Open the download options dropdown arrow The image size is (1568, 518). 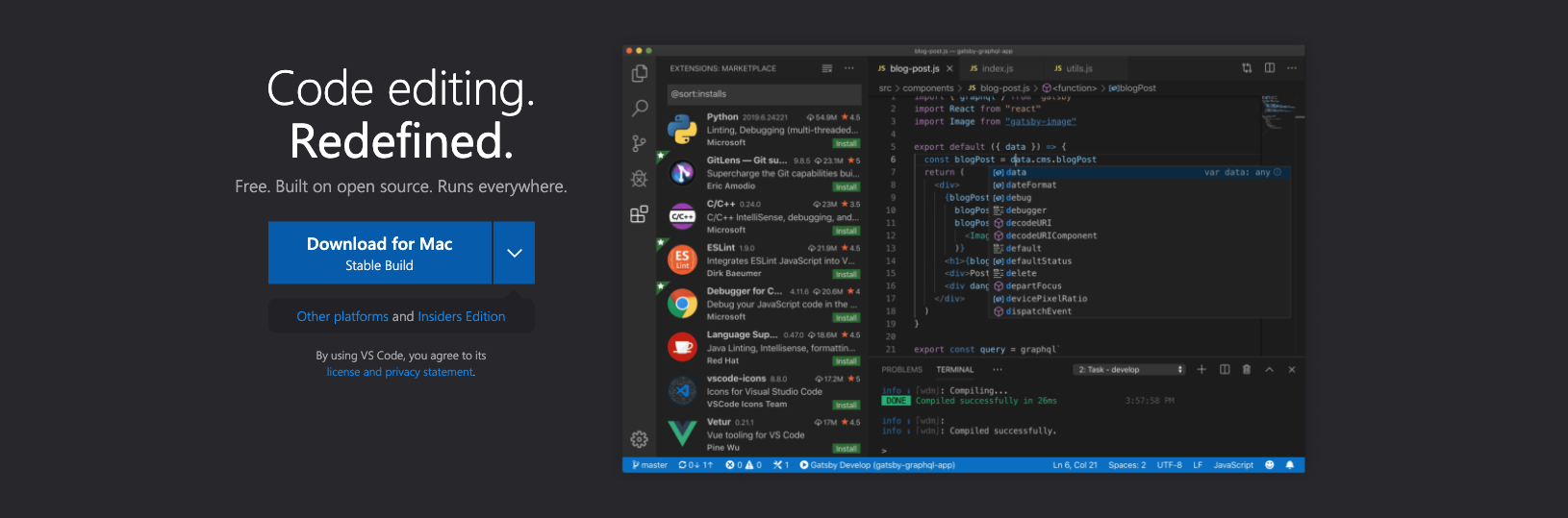click(515, 253)
